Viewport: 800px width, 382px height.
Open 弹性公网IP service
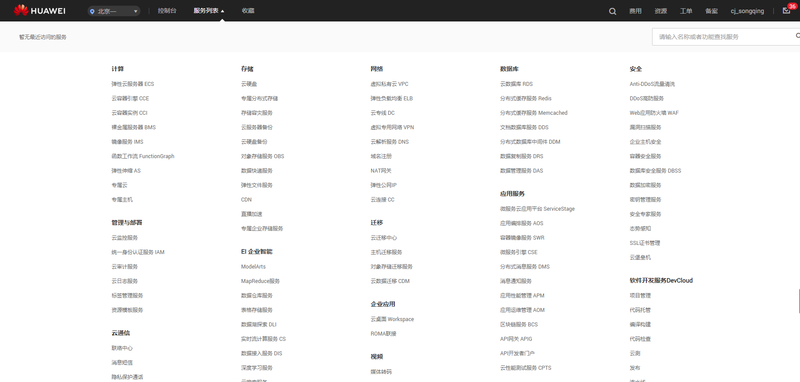click(384, 185)
